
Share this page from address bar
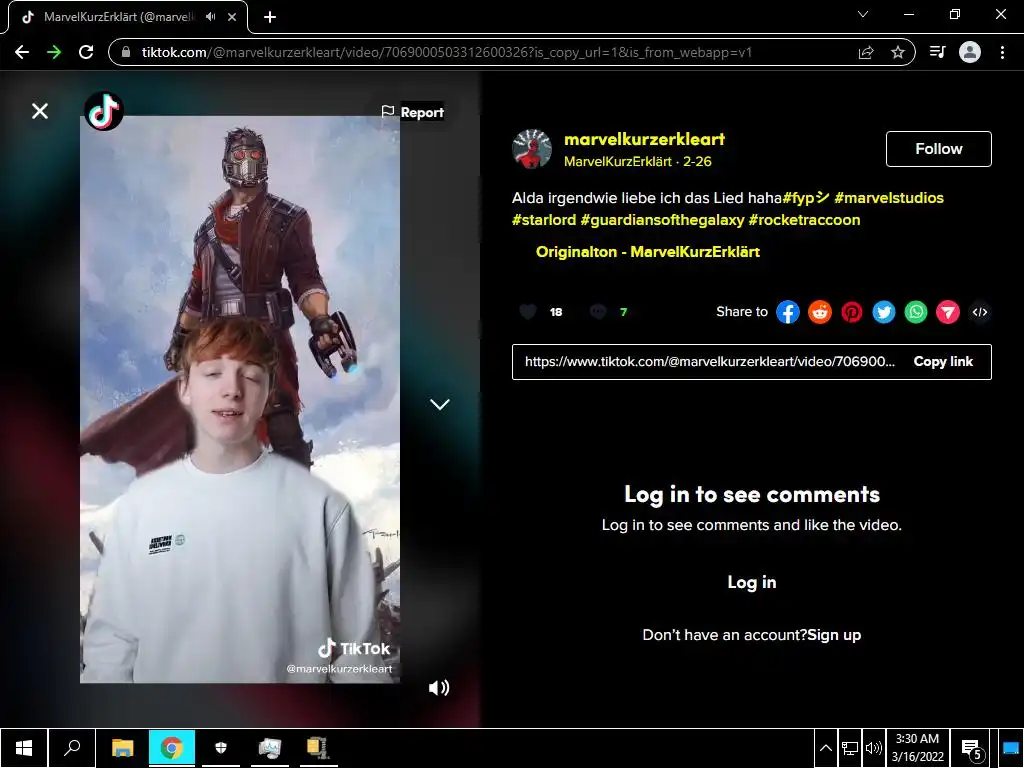[x=866, y=52]
